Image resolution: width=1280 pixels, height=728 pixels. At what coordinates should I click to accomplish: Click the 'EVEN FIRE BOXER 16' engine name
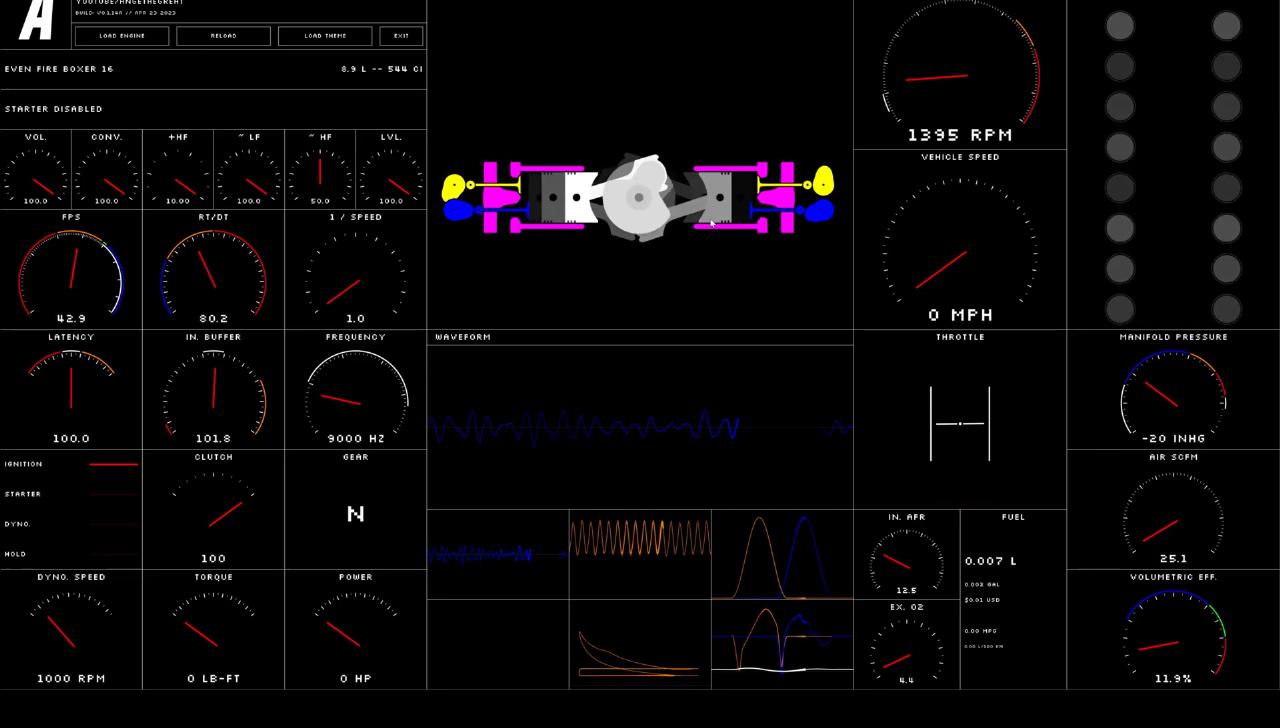(59, 69)
